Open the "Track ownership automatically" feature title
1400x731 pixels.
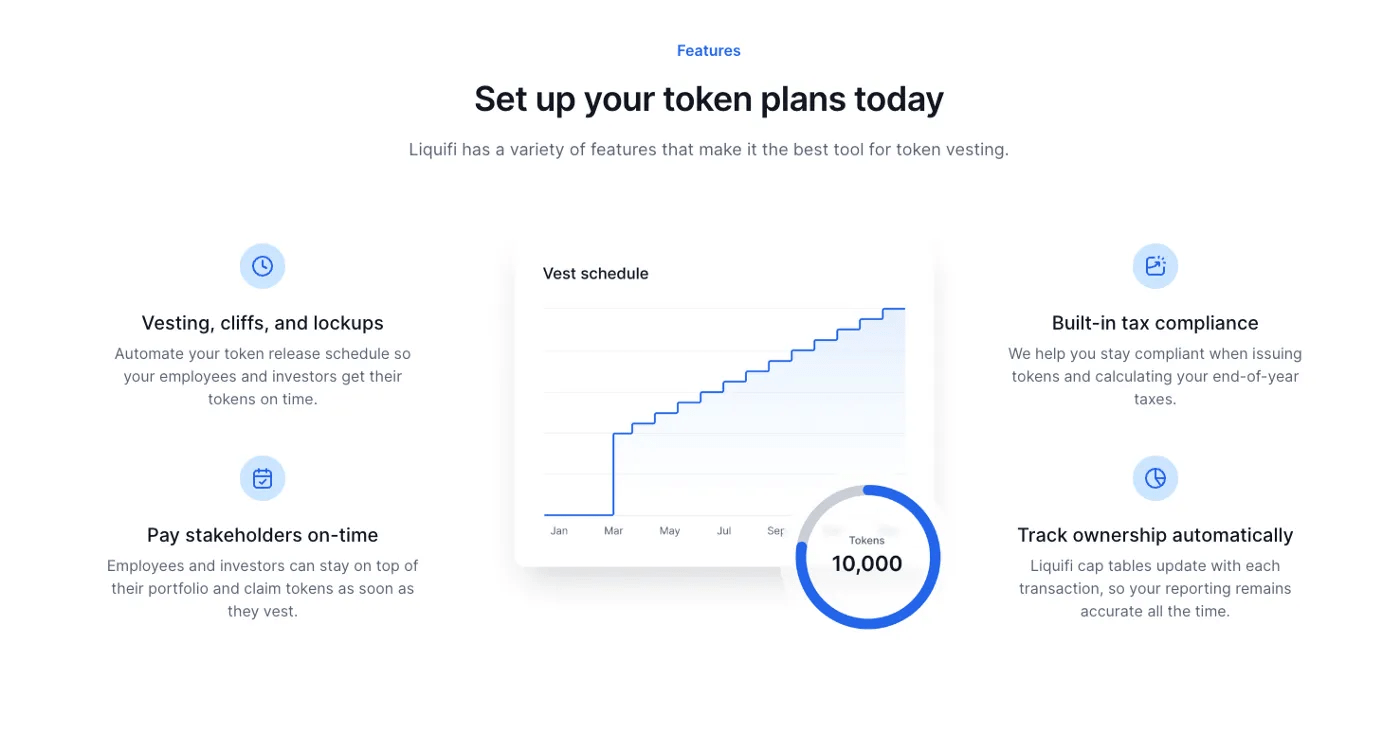click(1155, 535)
